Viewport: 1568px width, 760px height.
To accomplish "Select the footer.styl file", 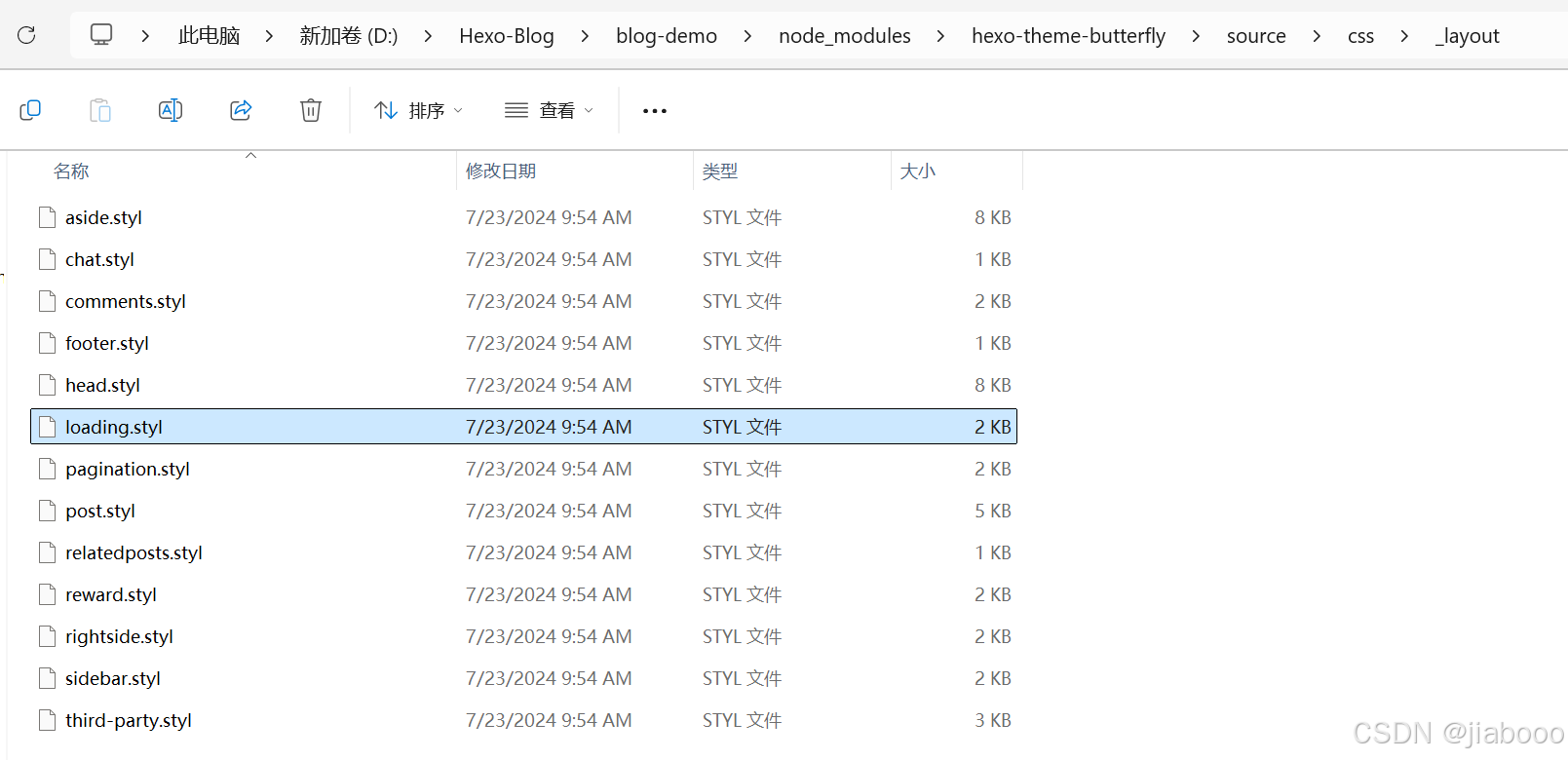I will pos(524,343).
